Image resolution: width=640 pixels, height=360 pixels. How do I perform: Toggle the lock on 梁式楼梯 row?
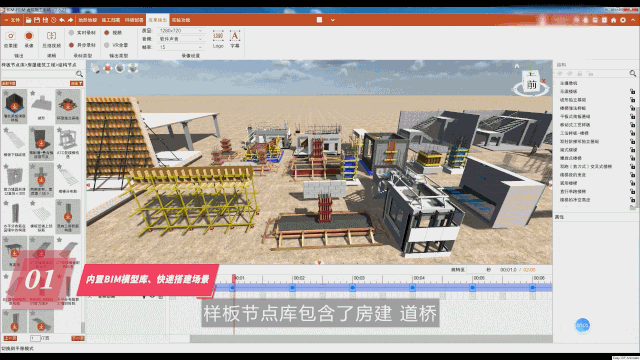click(x=632, y=150)
